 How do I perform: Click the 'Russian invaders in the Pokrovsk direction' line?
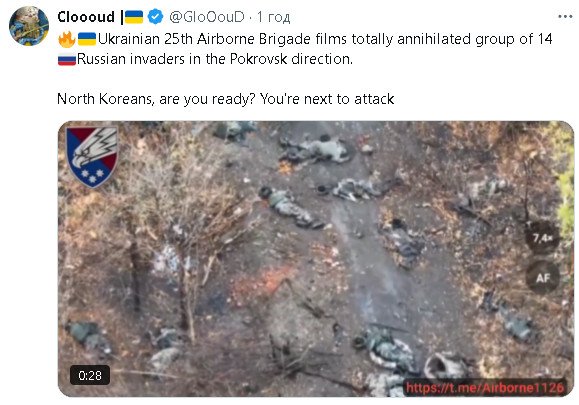coord(215,59)
